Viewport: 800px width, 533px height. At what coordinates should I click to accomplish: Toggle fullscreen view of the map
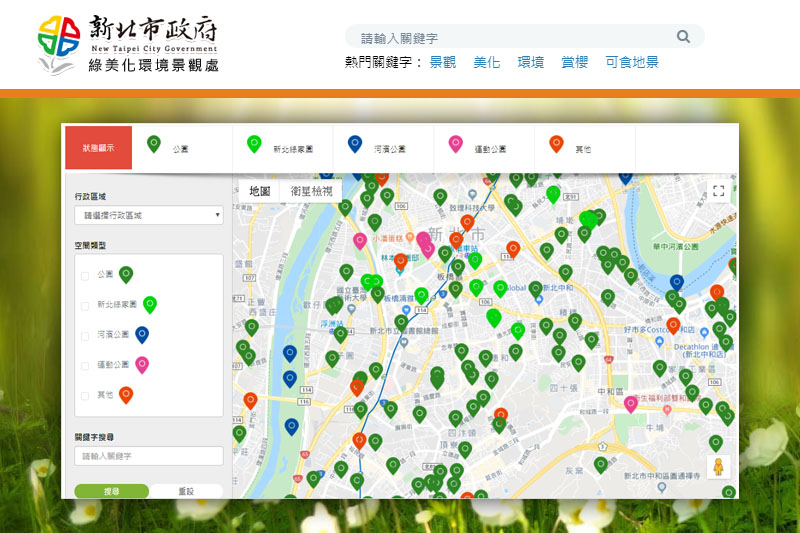point(717,190)
